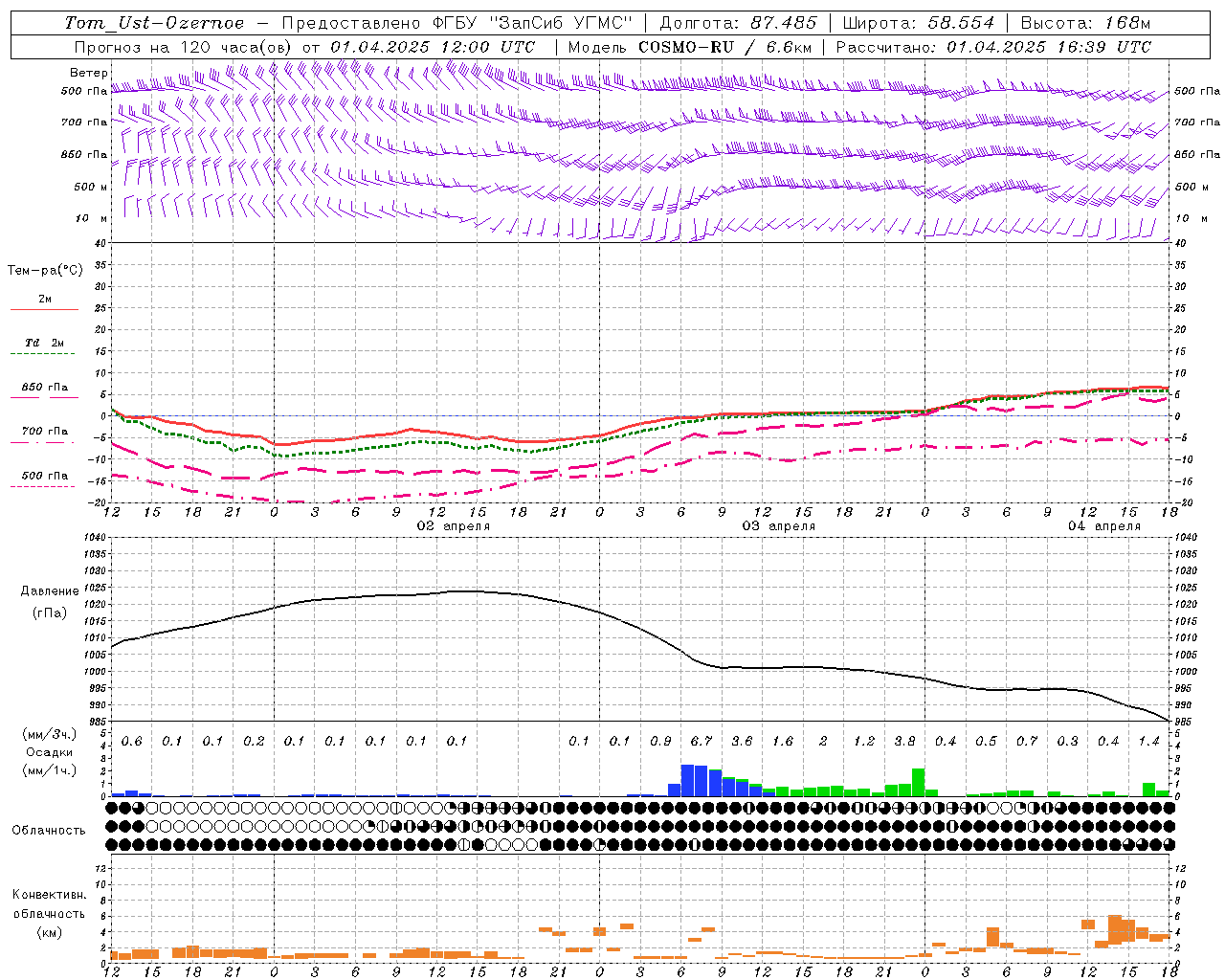
Task: Click '(гПа)' under the Давление label
Action: 50,613
